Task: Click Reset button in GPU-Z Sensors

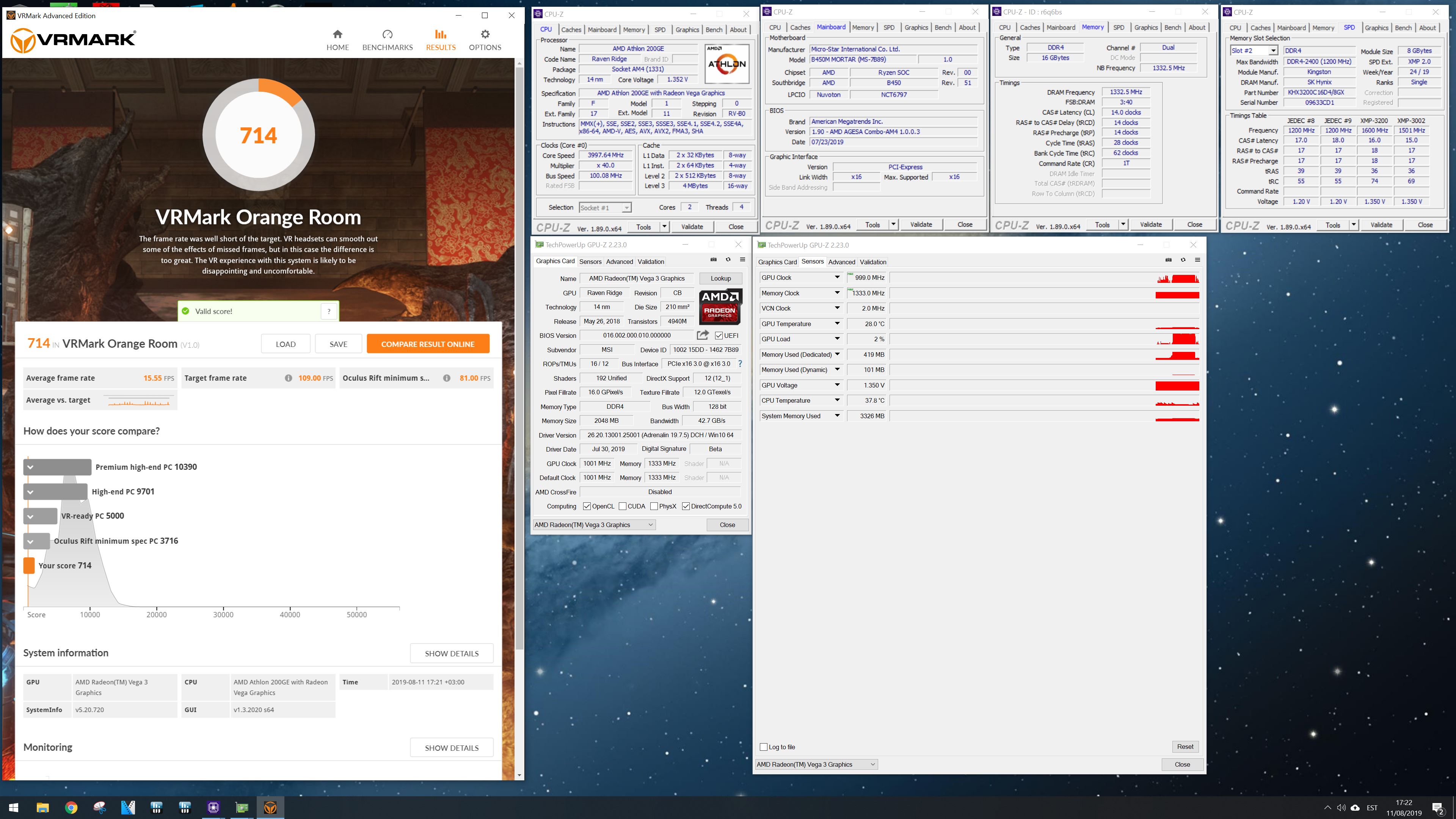Action: click(x=1185, y=747)
